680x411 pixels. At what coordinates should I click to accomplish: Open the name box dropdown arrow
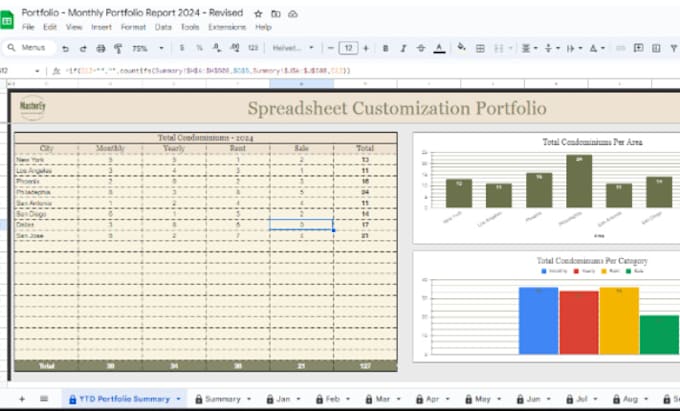[37, 71]
